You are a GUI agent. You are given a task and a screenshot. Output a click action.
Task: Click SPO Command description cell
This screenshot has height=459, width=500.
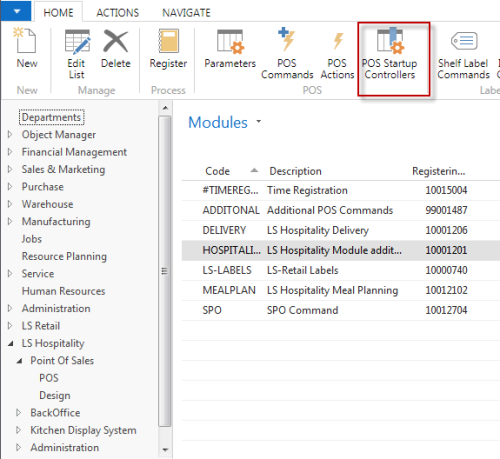(x=302, y=310)
